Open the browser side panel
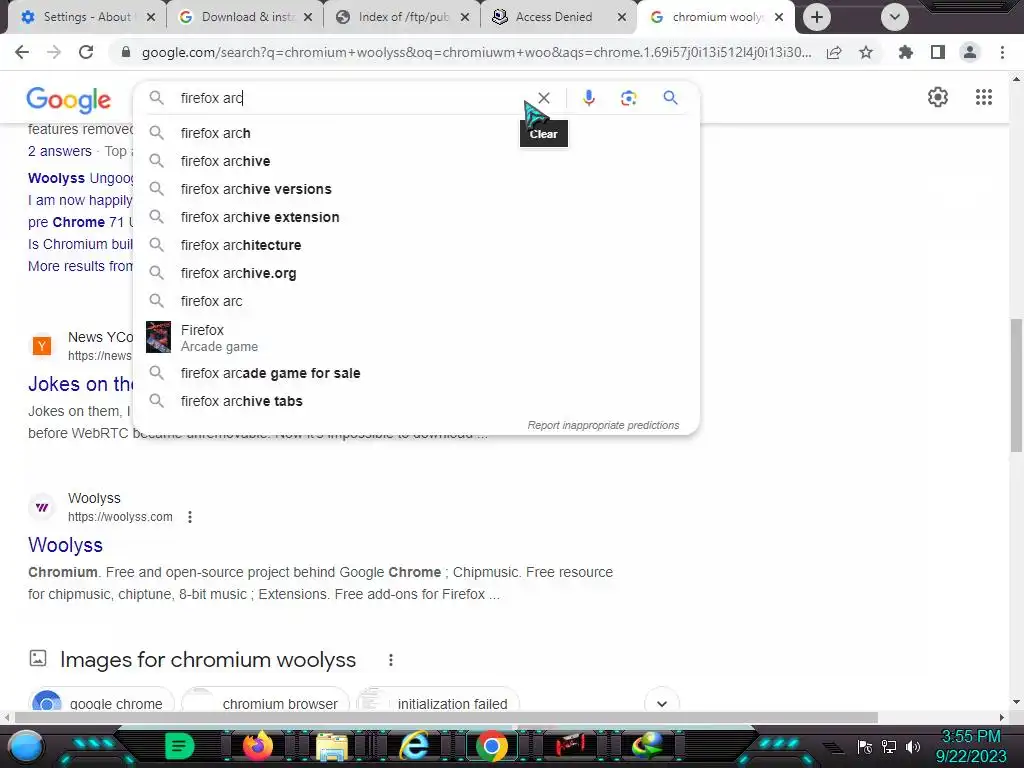Viewport: 1024px width, 768px height. click(938, 52)
